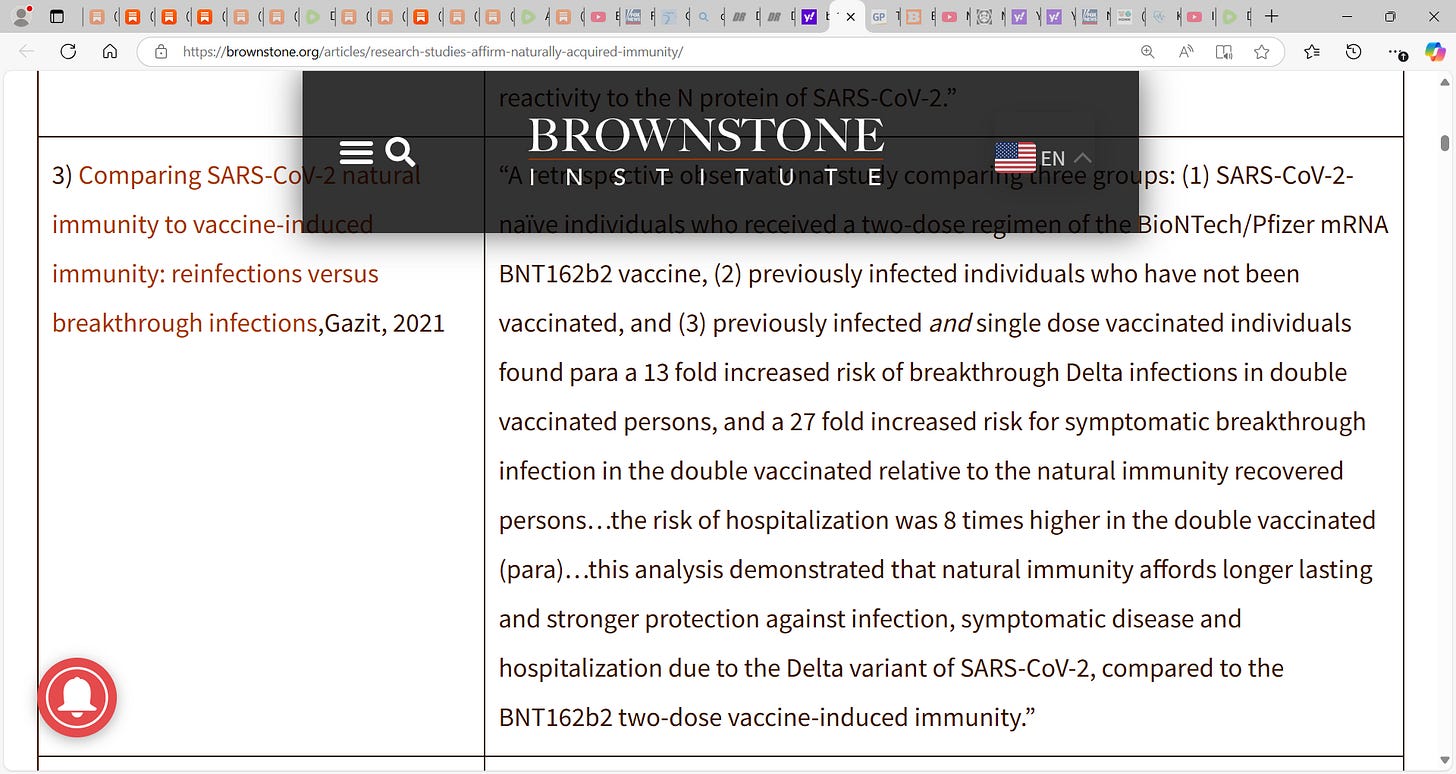The width and height of the screenshot is (1456, 774).
Task: Click the US flag language icon
Action: point(1015,157)
